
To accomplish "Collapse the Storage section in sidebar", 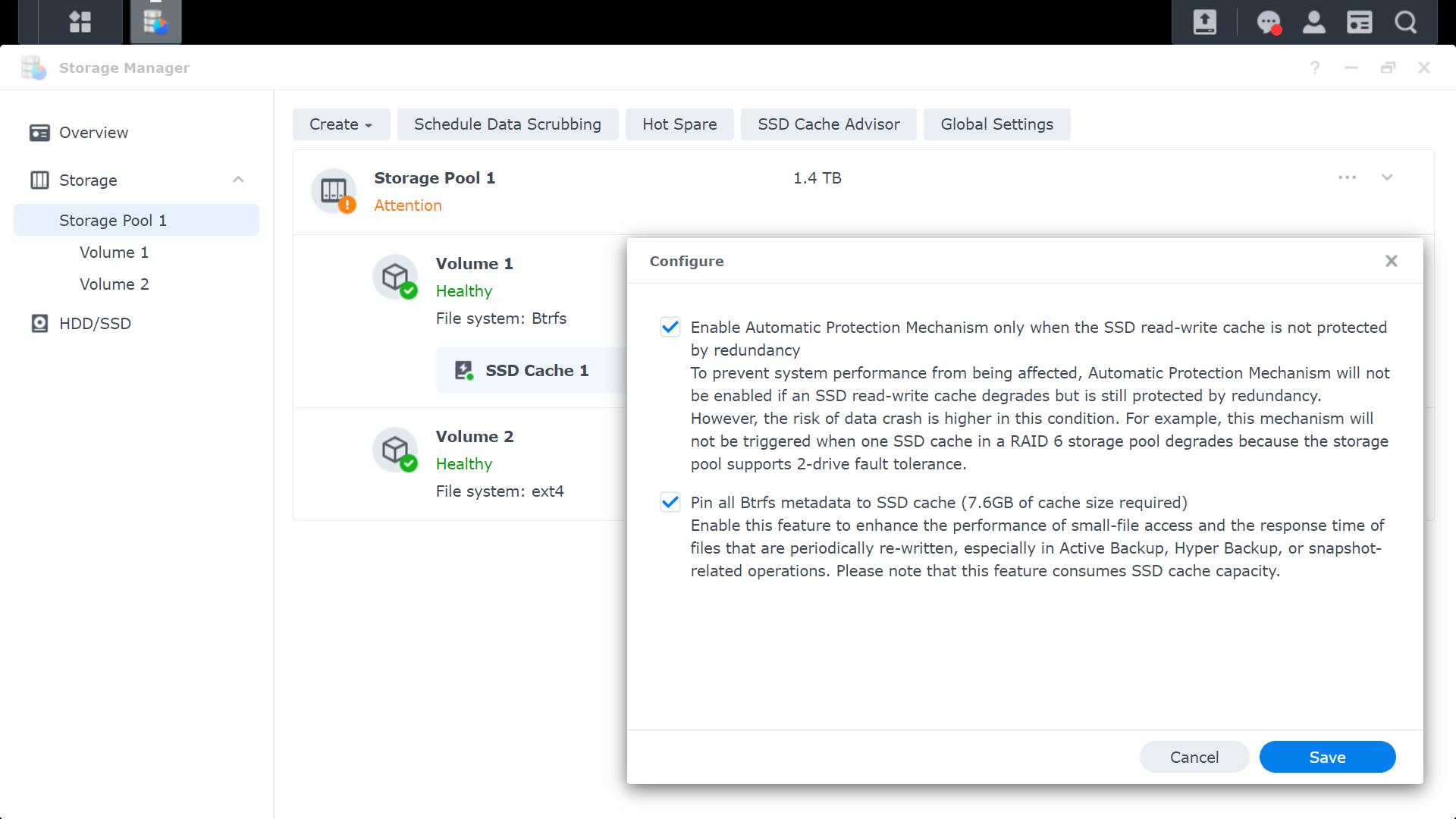I will [238, 180].
